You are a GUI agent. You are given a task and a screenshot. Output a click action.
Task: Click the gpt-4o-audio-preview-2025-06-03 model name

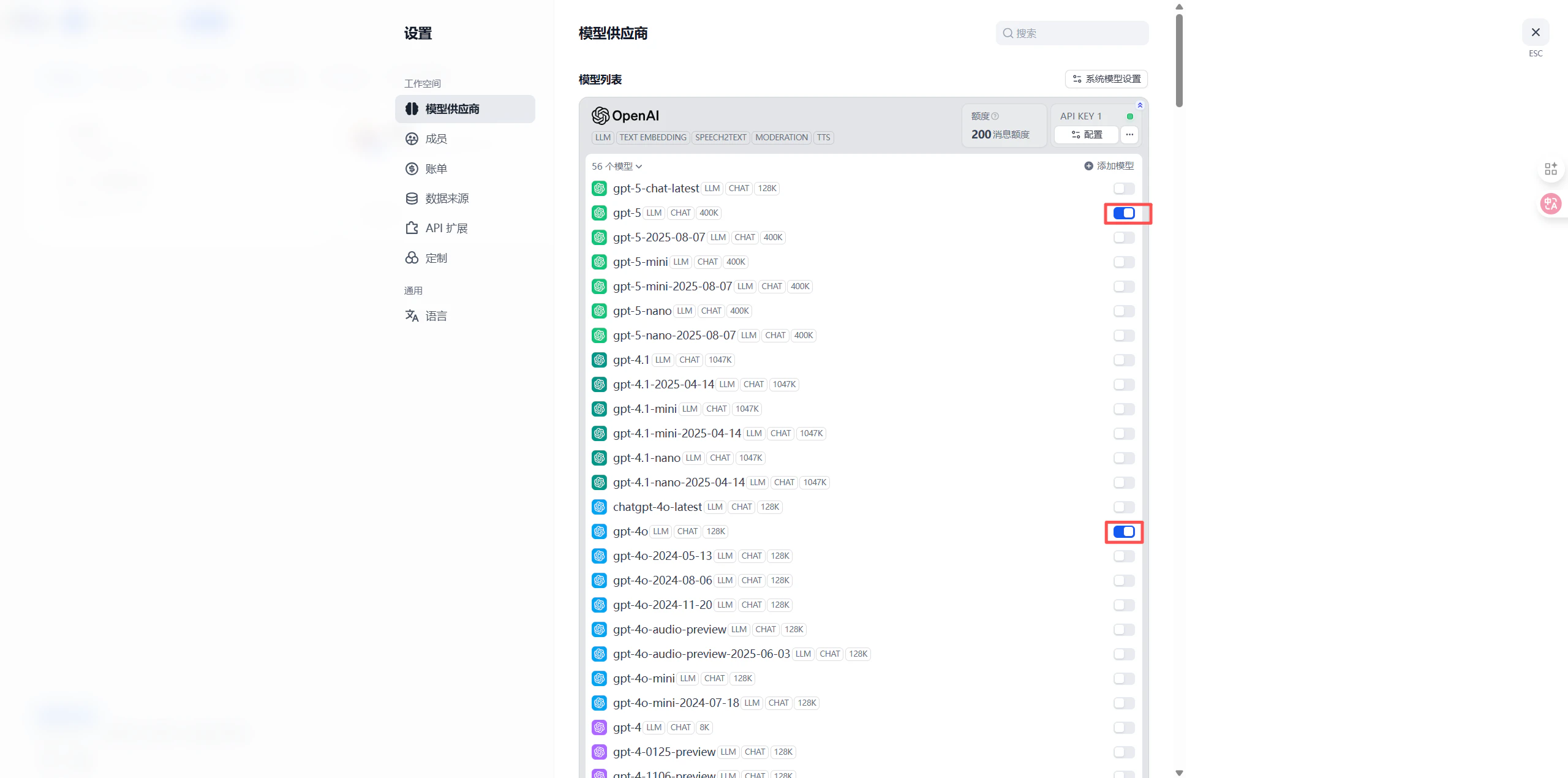(701, 654)
